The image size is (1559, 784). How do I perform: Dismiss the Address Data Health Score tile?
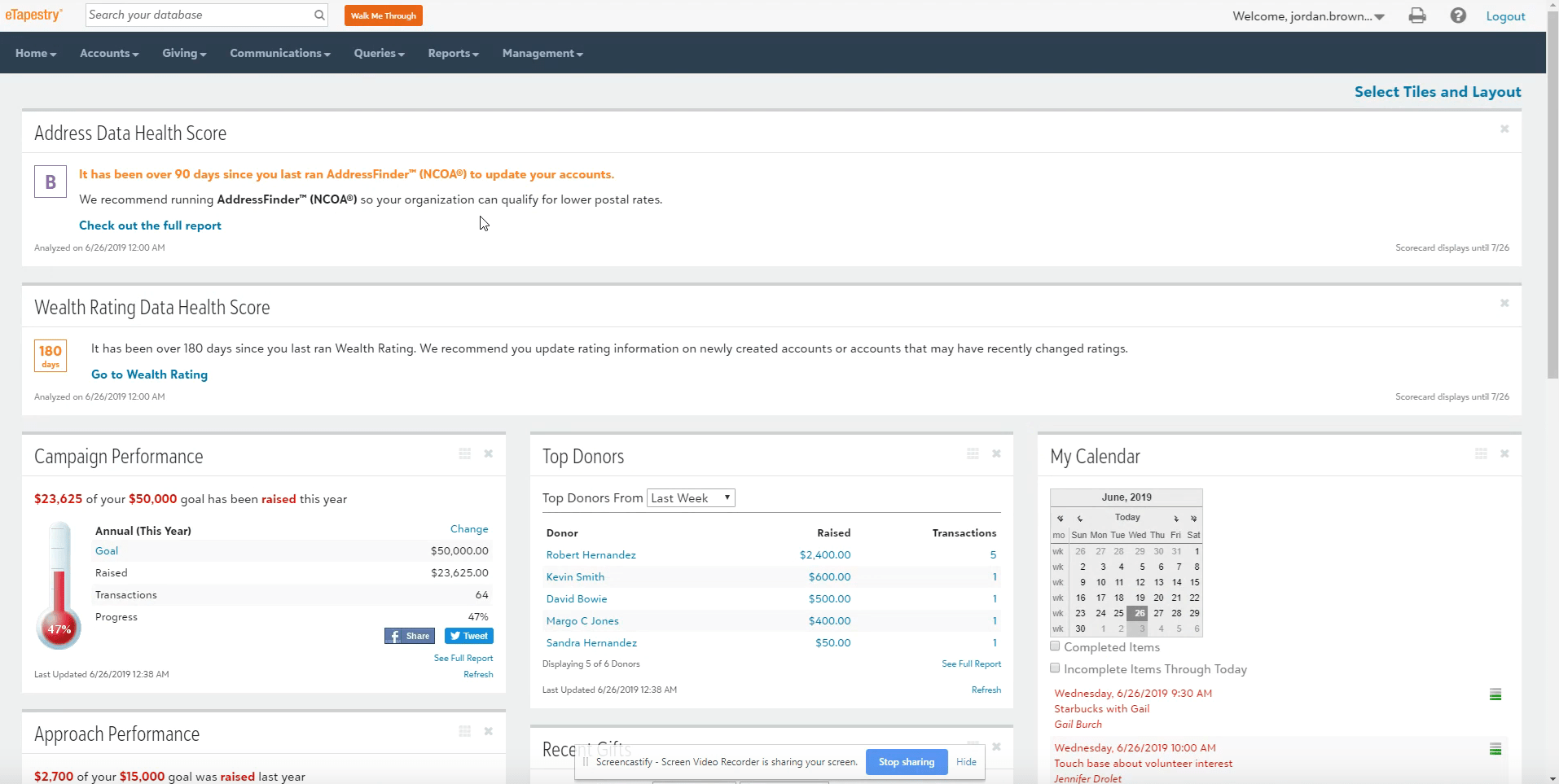tap(1504, 129)
